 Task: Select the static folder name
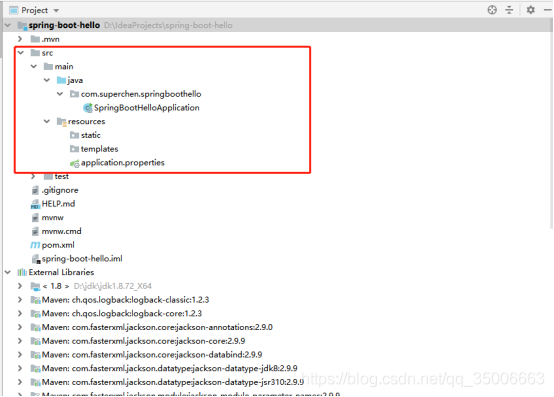click(x=90, y=135)
